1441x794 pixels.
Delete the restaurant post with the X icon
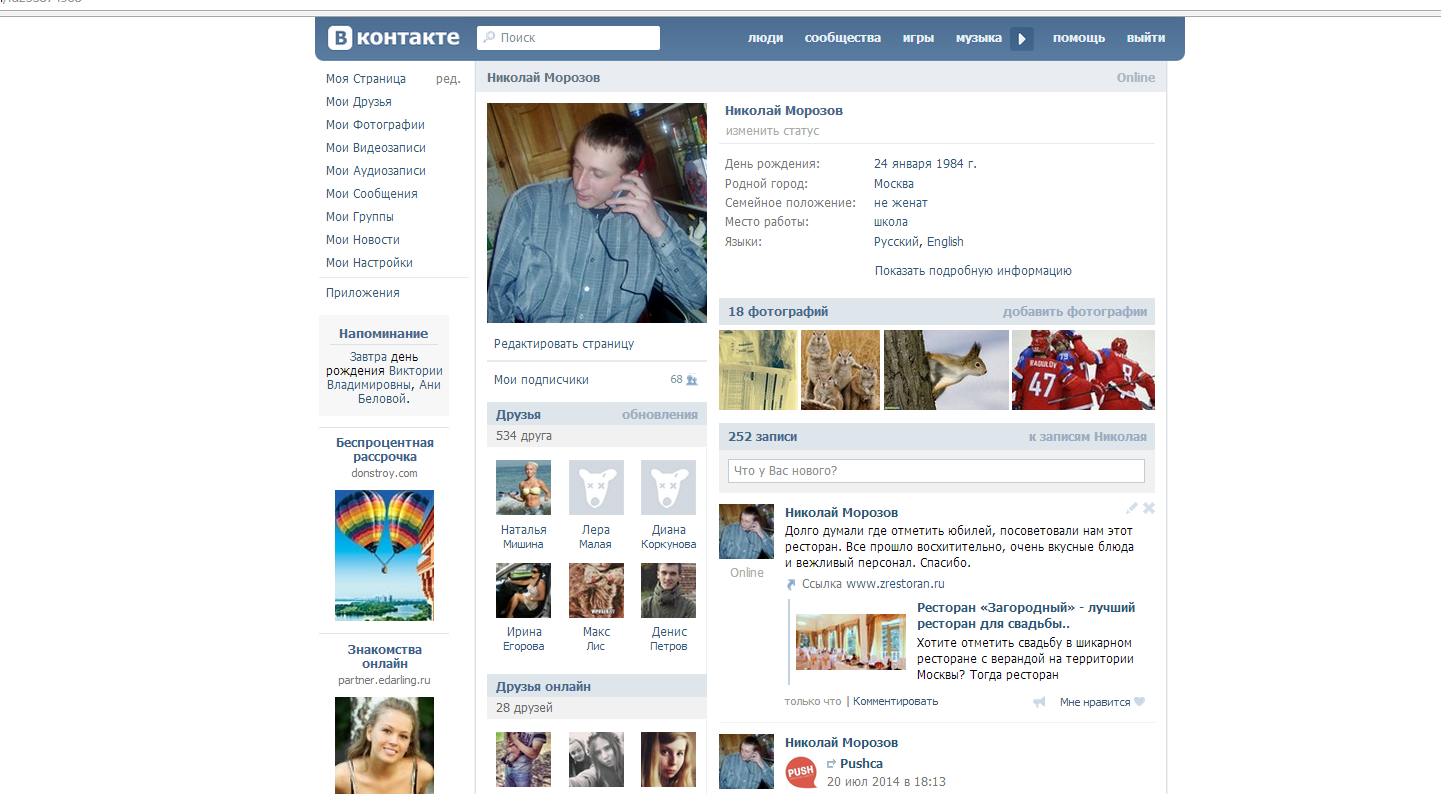click(x=1149, y=508)
